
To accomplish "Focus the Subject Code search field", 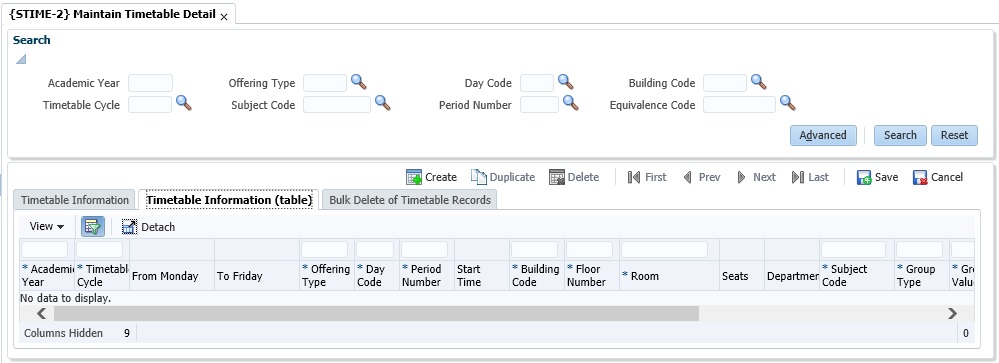I will tap(337, 104).
